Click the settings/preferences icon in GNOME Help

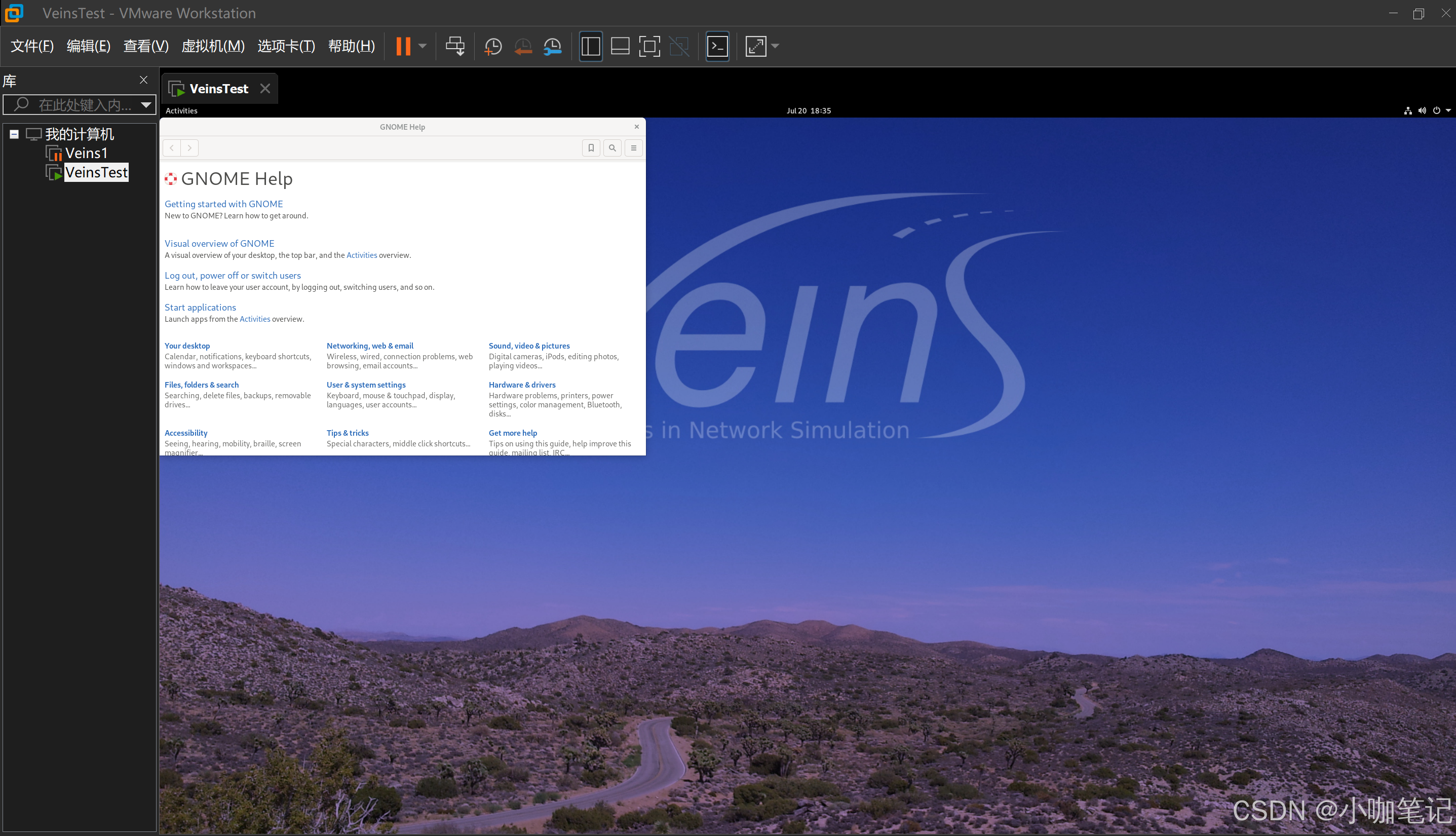pos(633,147)
